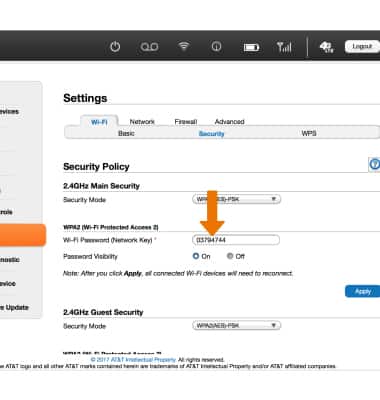Open the Network tab
This screenshot has width=380, height=400.
142,122
